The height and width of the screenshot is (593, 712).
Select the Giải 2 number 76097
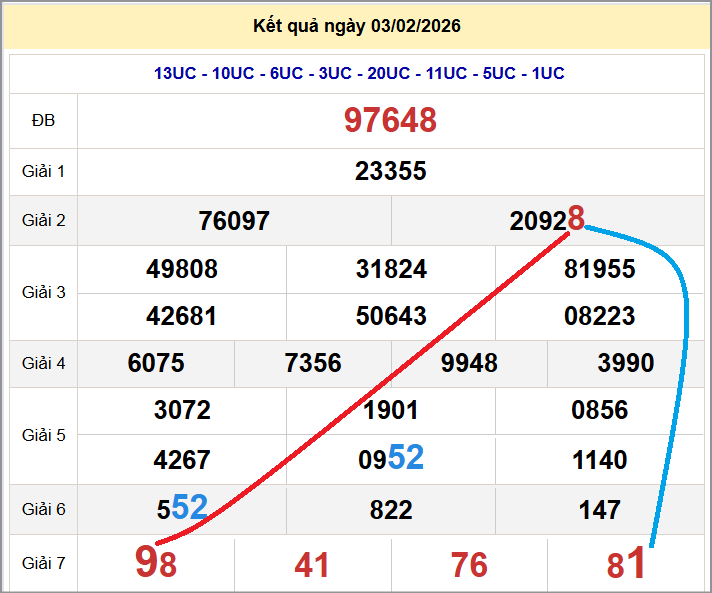(234, 221)
